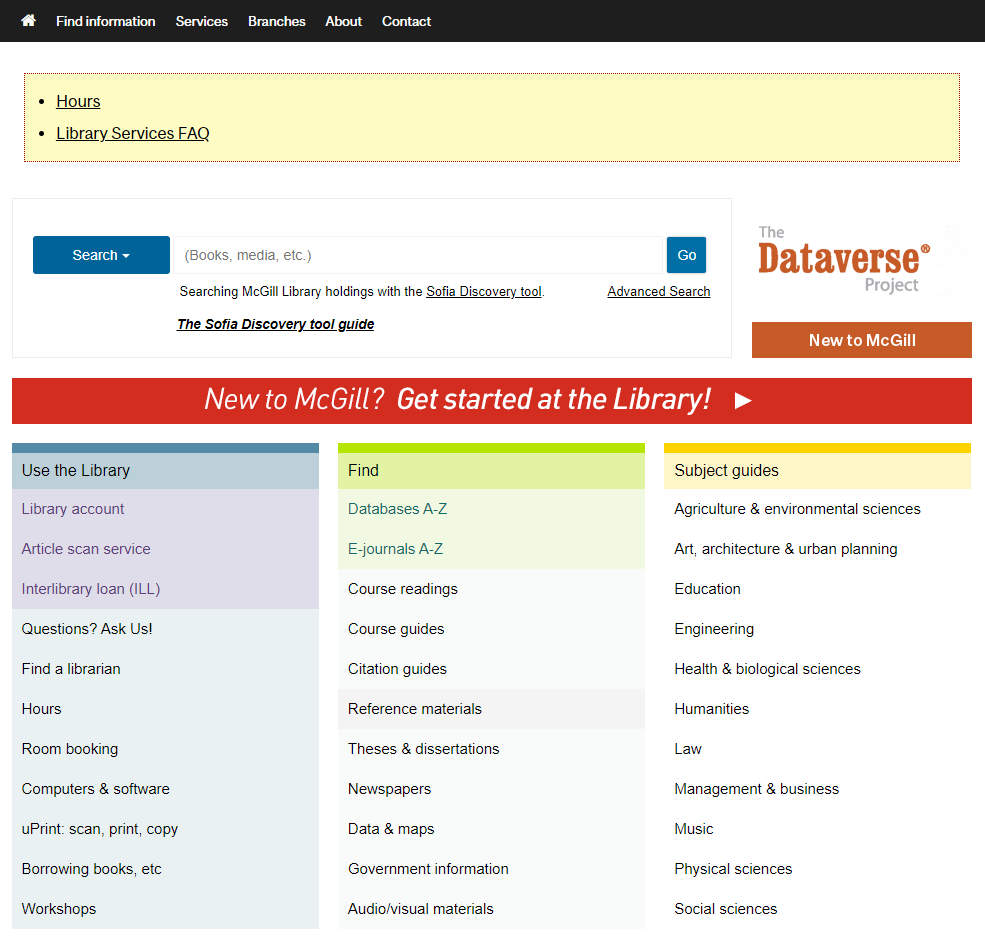Open the Room booking link

click(x=70, y=749)
